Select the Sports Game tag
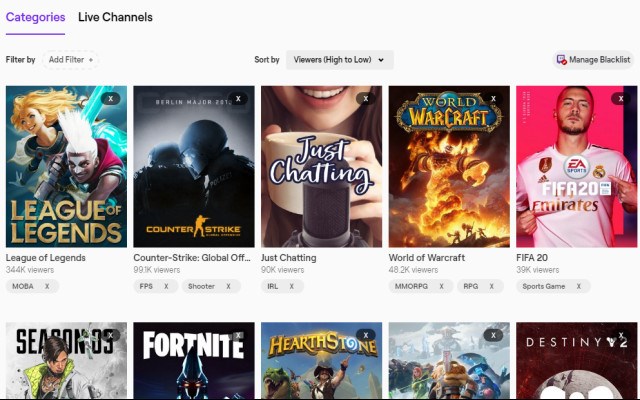The image size is (640, 400). pyautogui.click(x=544, y=286)
